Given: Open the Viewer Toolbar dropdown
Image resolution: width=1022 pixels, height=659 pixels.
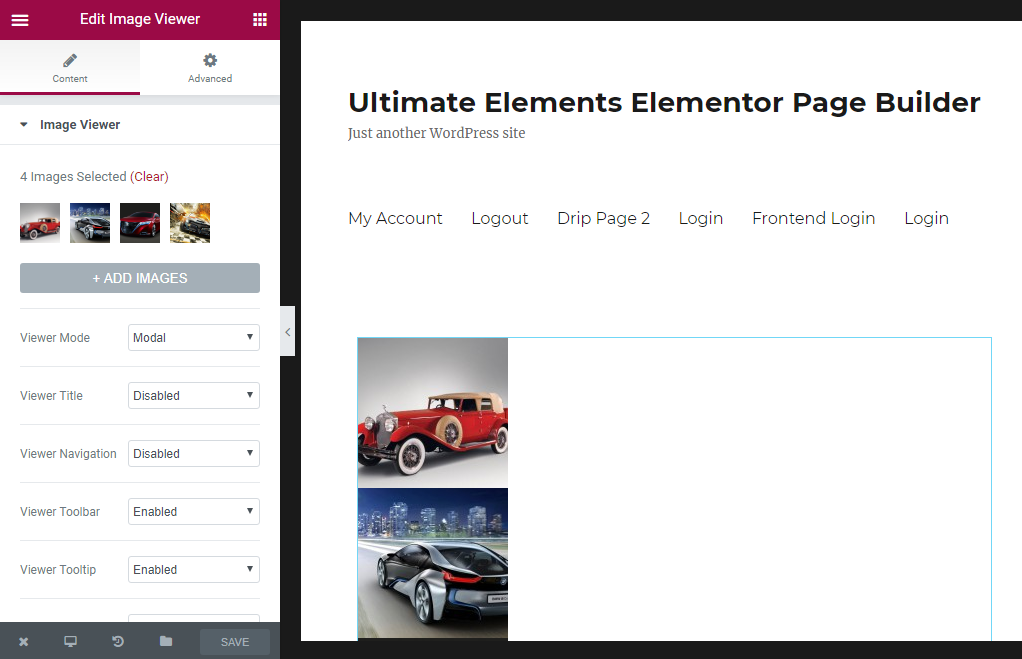Looking at the screenshot, I should [x=194, y=512].
